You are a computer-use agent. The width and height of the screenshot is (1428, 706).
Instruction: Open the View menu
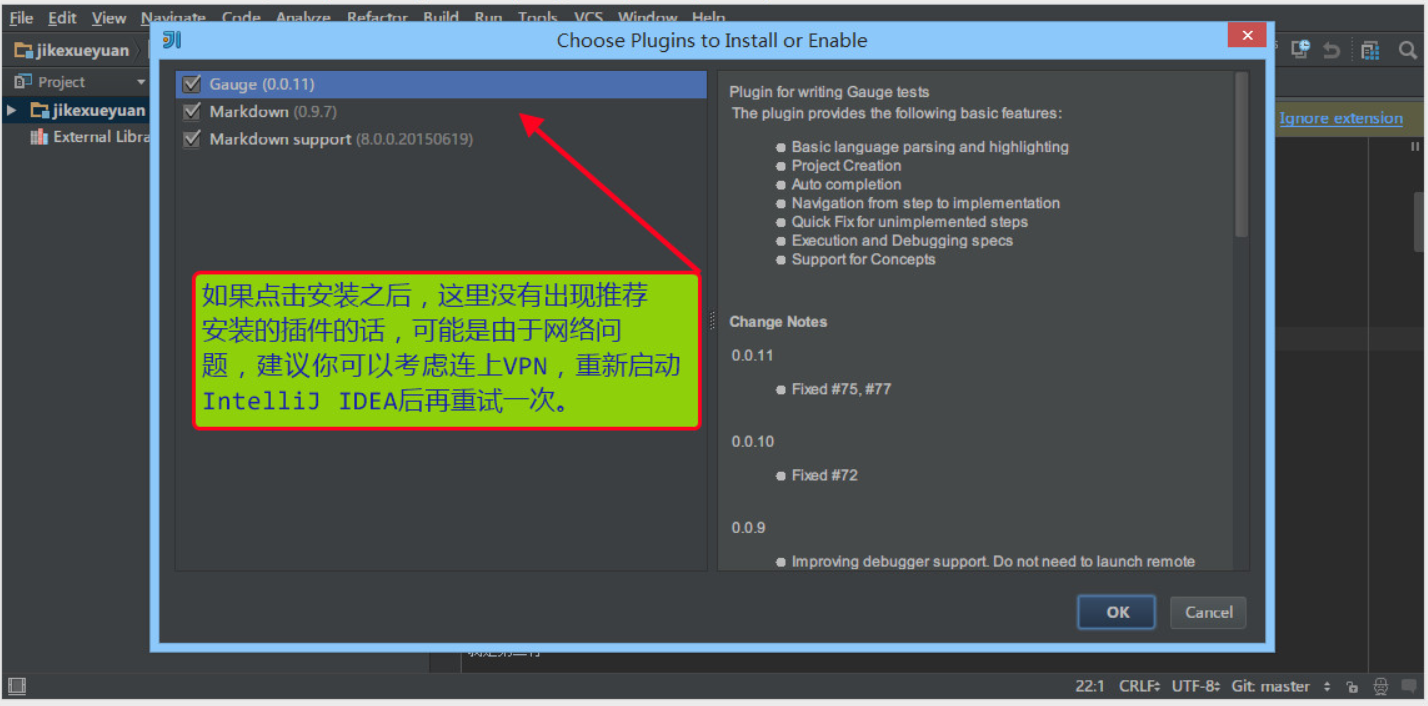click(x=109, y=18)
